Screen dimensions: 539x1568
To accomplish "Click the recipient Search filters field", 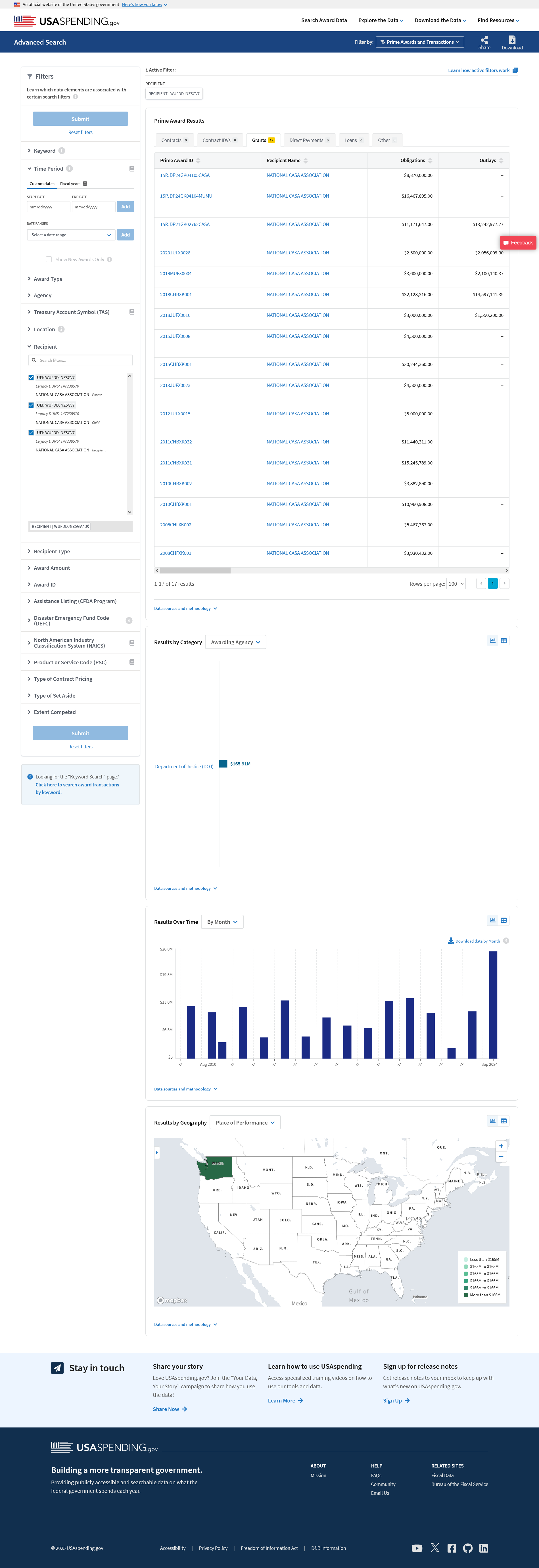I will coord(80,360).
